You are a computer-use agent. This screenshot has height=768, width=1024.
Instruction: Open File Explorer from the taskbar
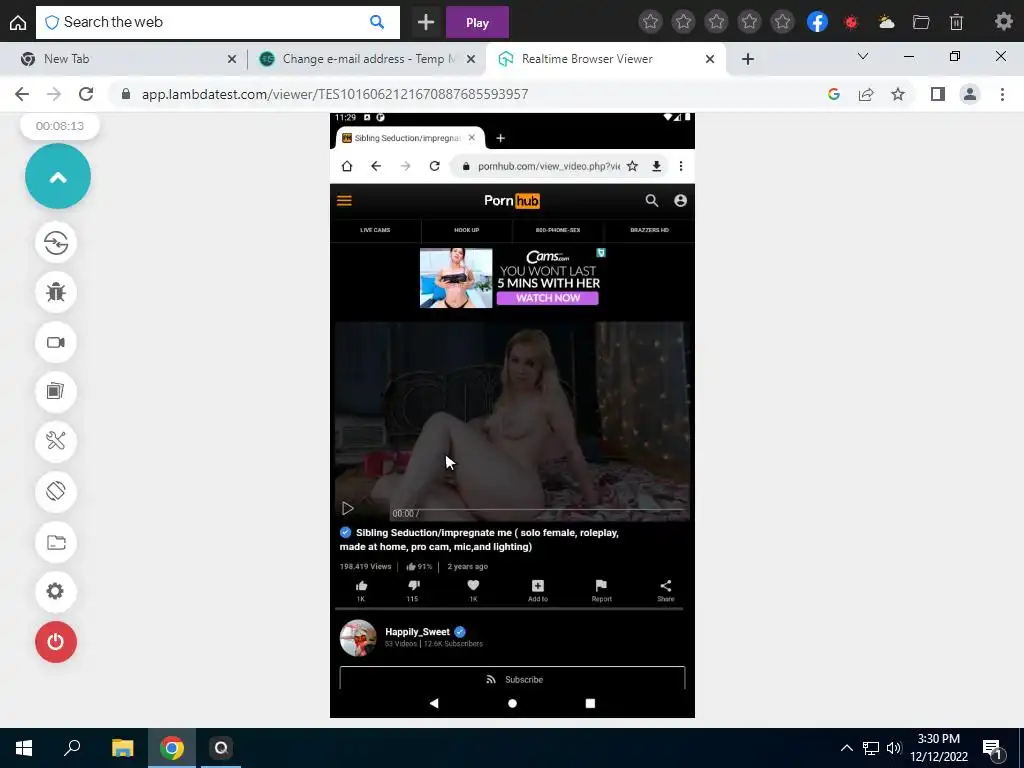(x=123, y=748)
